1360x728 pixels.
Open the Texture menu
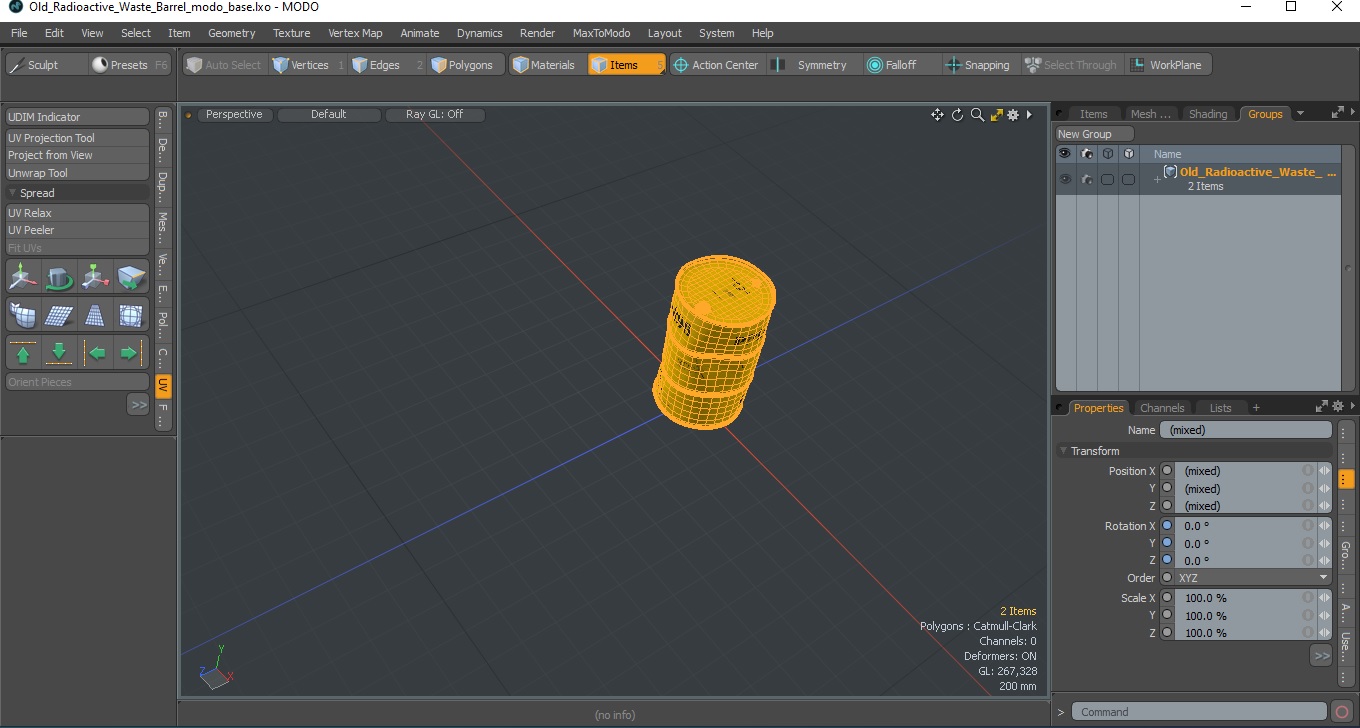point(291,33)
